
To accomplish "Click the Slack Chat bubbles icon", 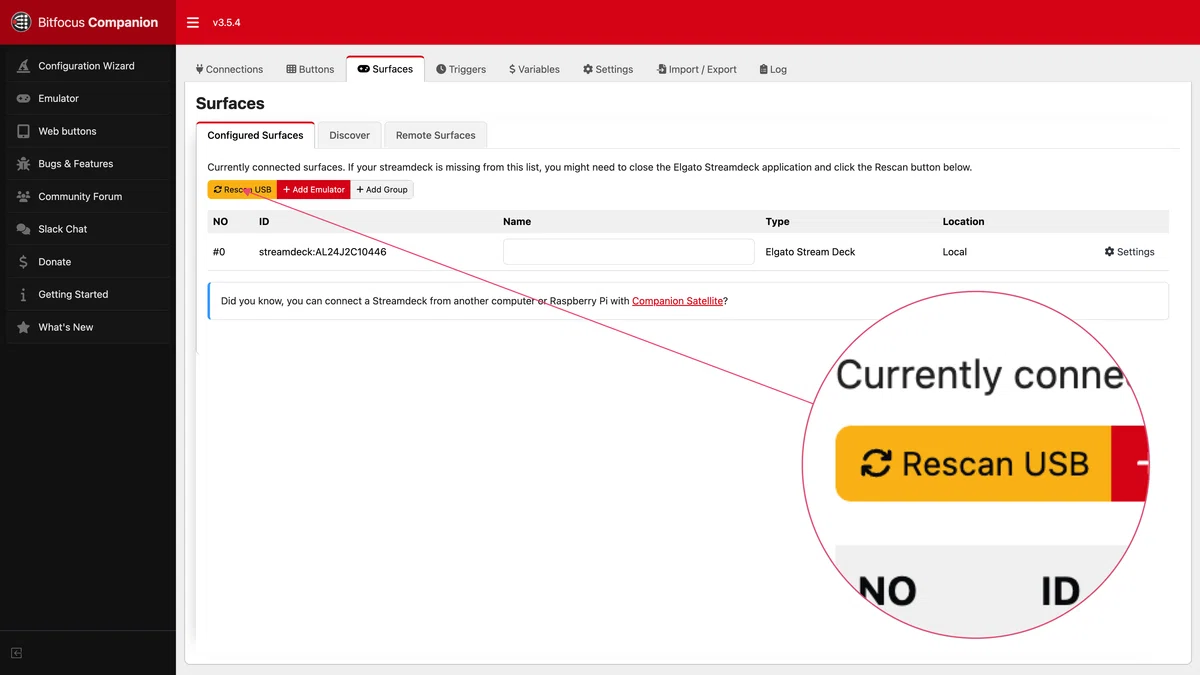I will [x=23, y=229].
